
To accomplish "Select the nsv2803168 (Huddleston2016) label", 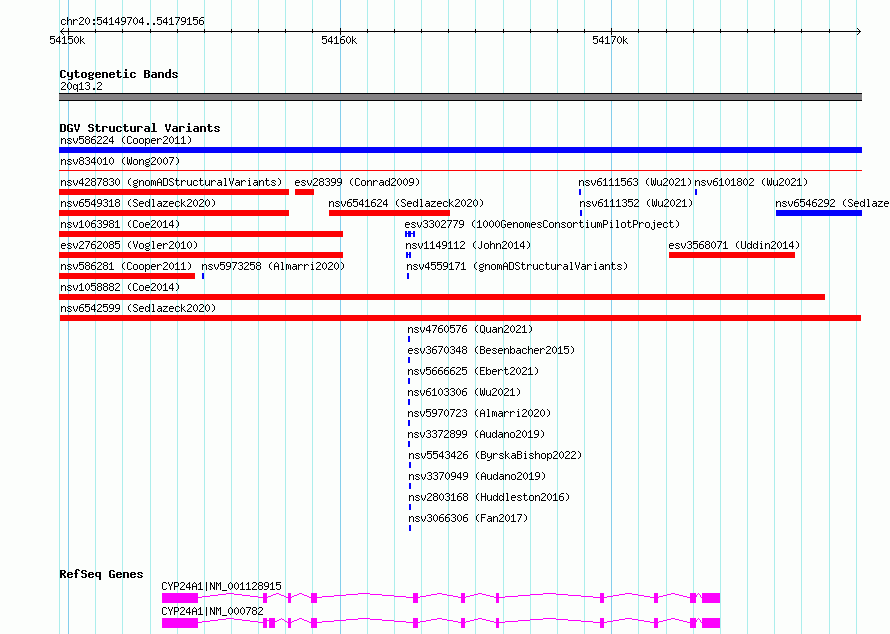I will (x=489, y=497).
